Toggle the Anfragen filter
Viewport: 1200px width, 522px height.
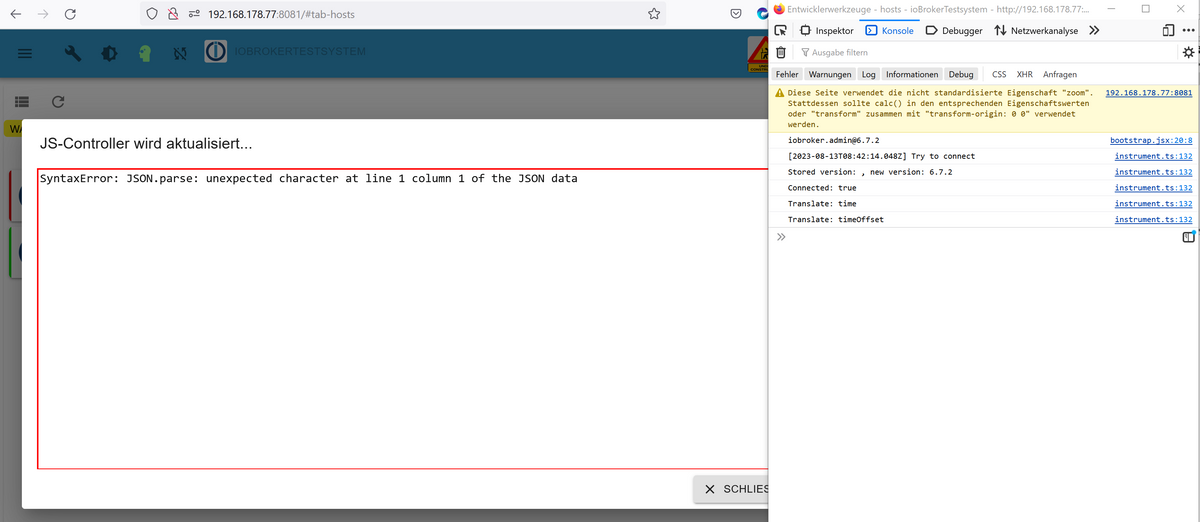(1060, 74)
